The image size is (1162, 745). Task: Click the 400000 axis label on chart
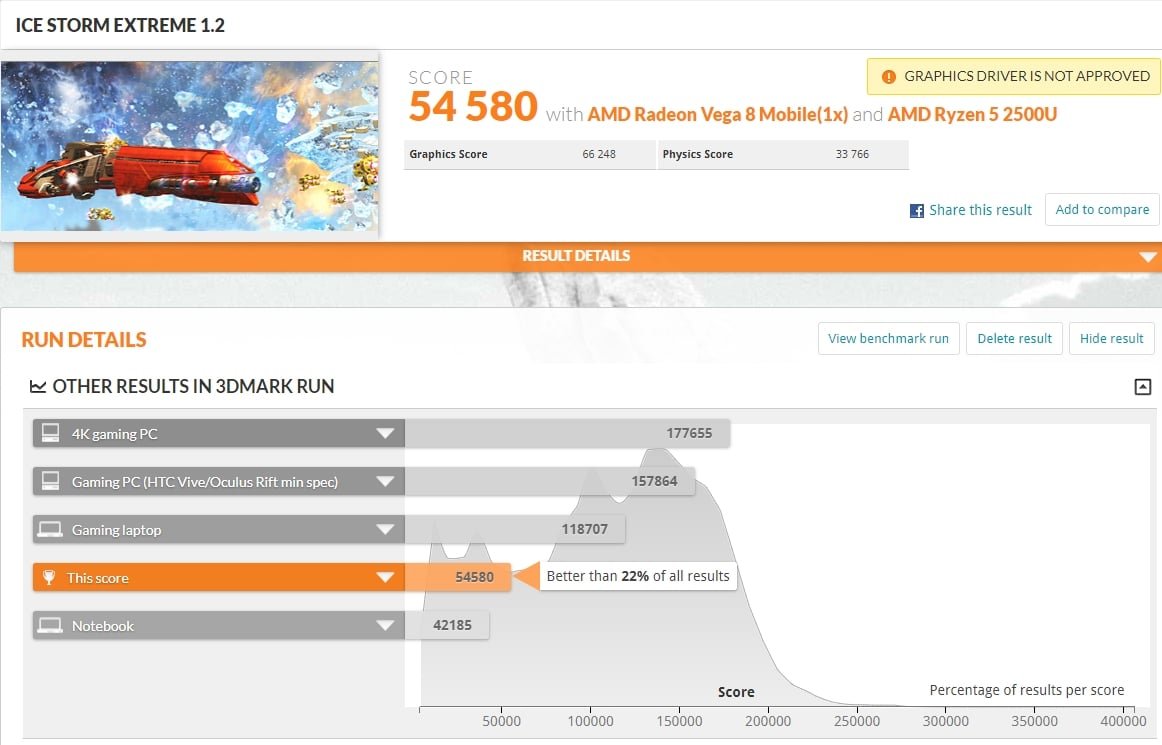1123,721
